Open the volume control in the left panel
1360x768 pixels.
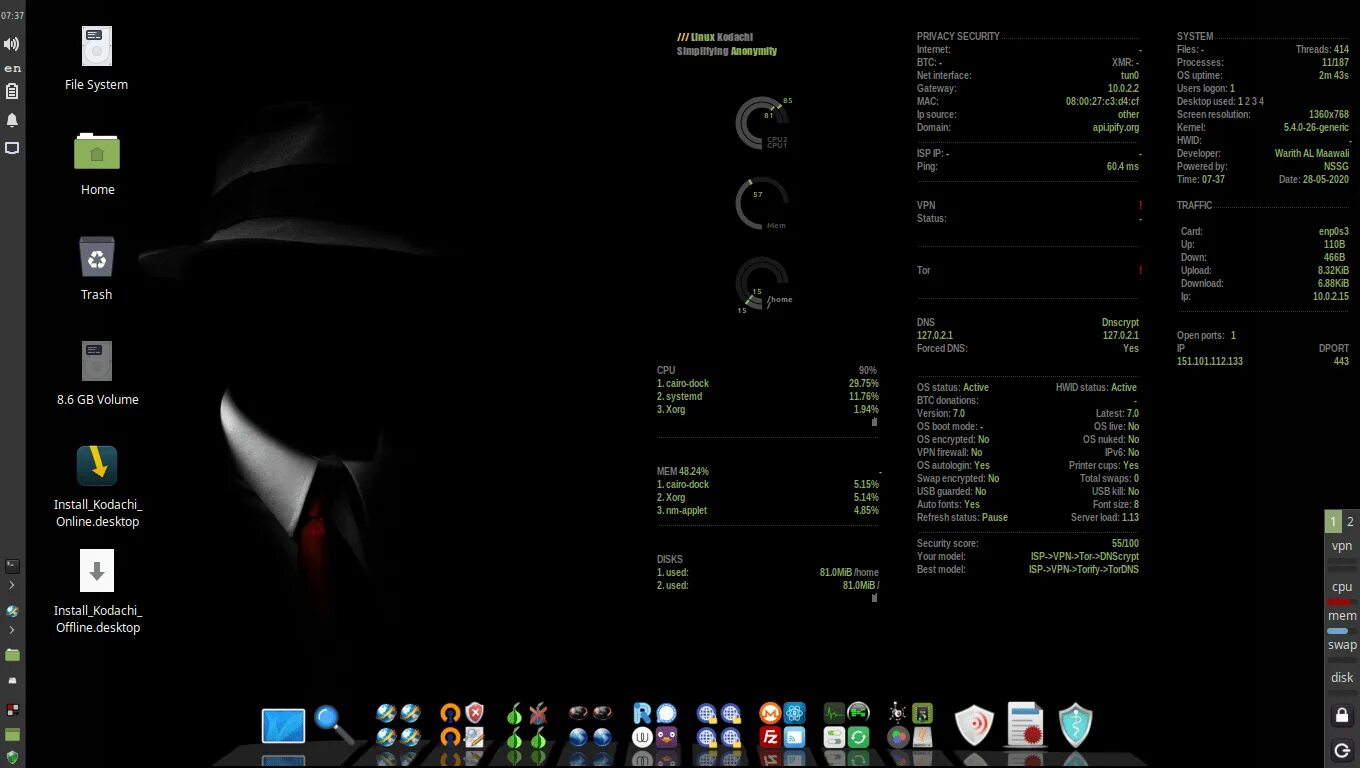coord(12,44)
